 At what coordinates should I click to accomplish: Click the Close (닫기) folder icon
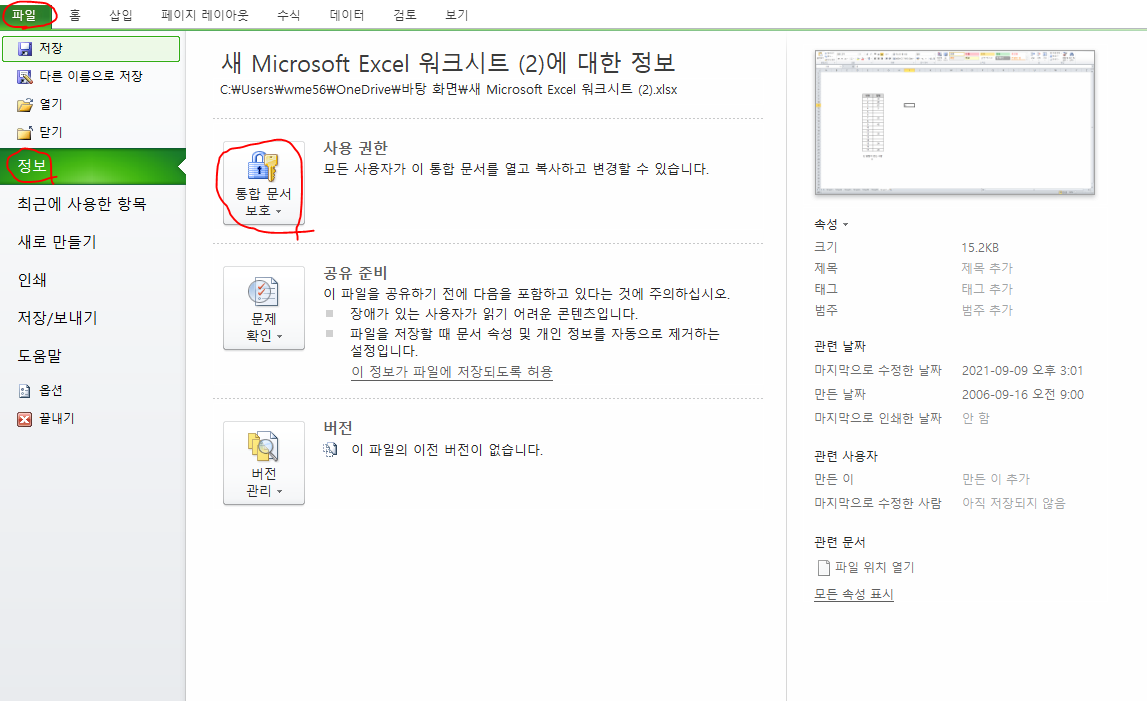(x=25, y=132)
